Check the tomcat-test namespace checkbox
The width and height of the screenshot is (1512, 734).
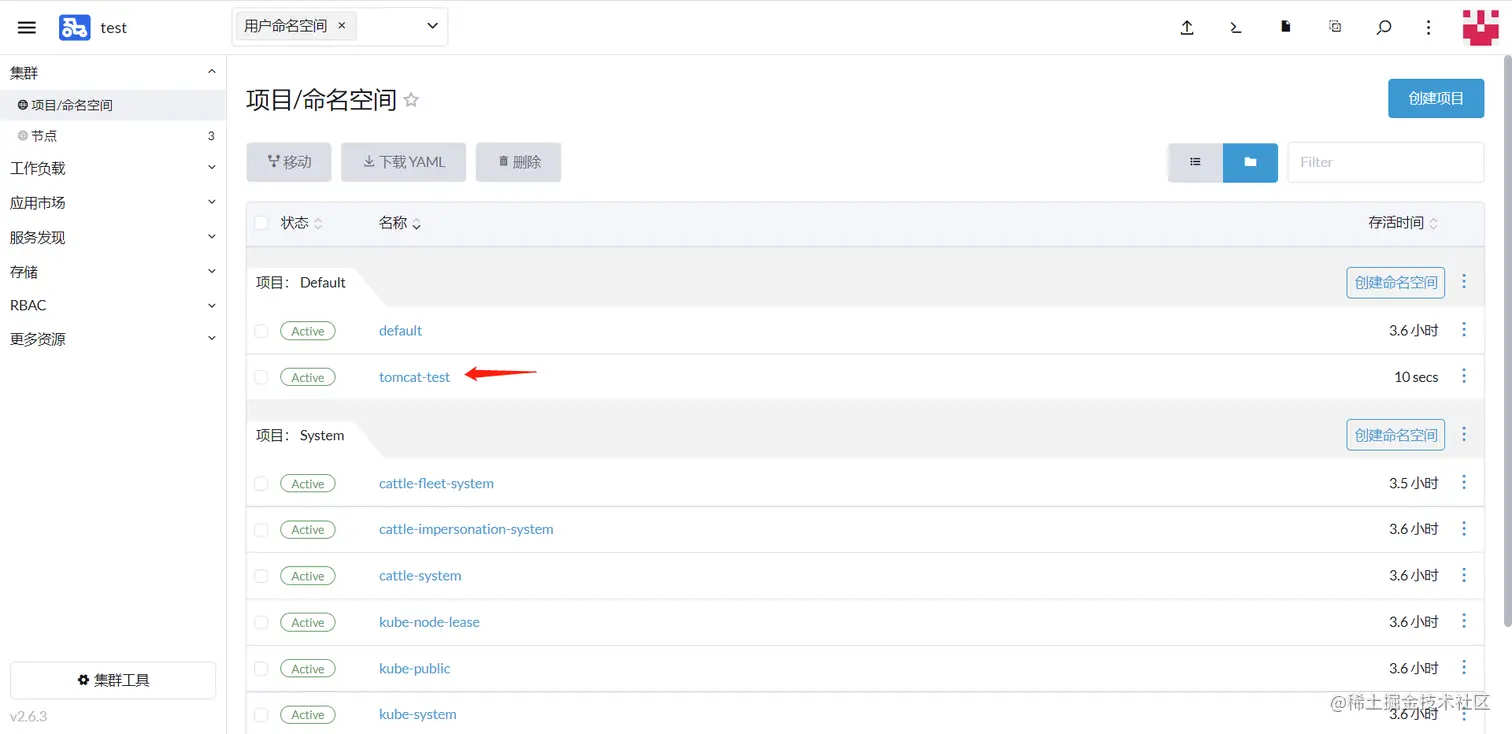tap(261, 377)
